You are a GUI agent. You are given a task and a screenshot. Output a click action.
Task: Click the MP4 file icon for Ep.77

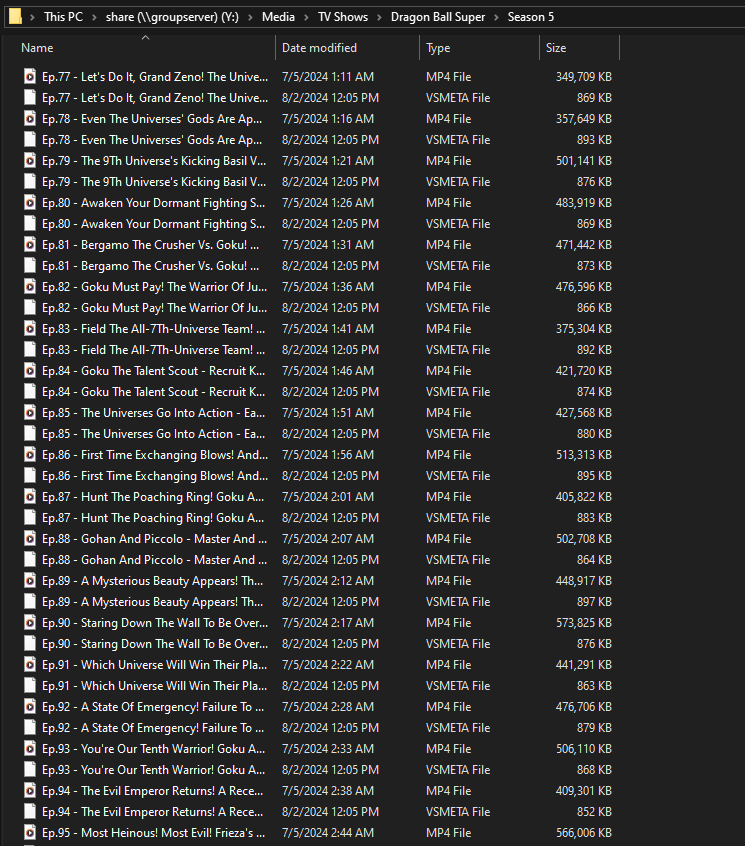pos(30,77)
